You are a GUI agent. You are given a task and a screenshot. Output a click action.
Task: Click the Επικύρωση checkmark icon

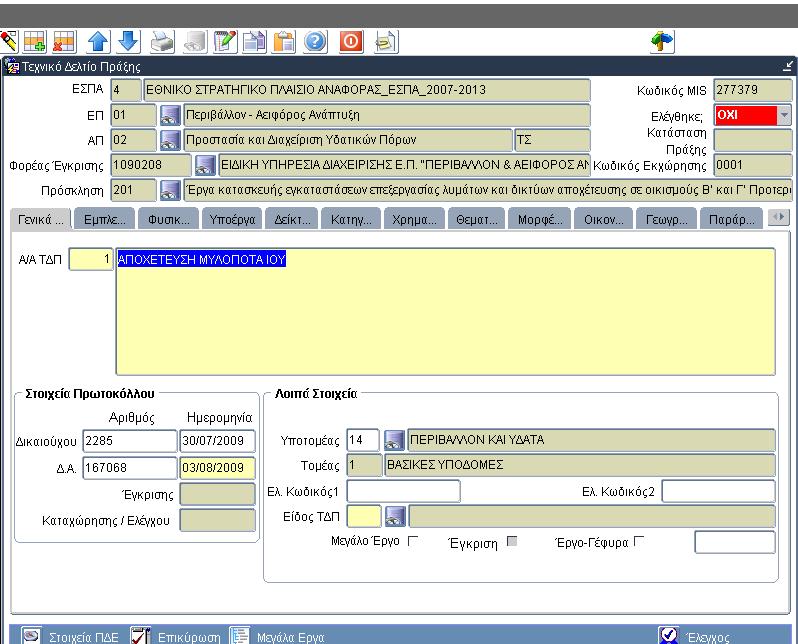coord(140,636)
